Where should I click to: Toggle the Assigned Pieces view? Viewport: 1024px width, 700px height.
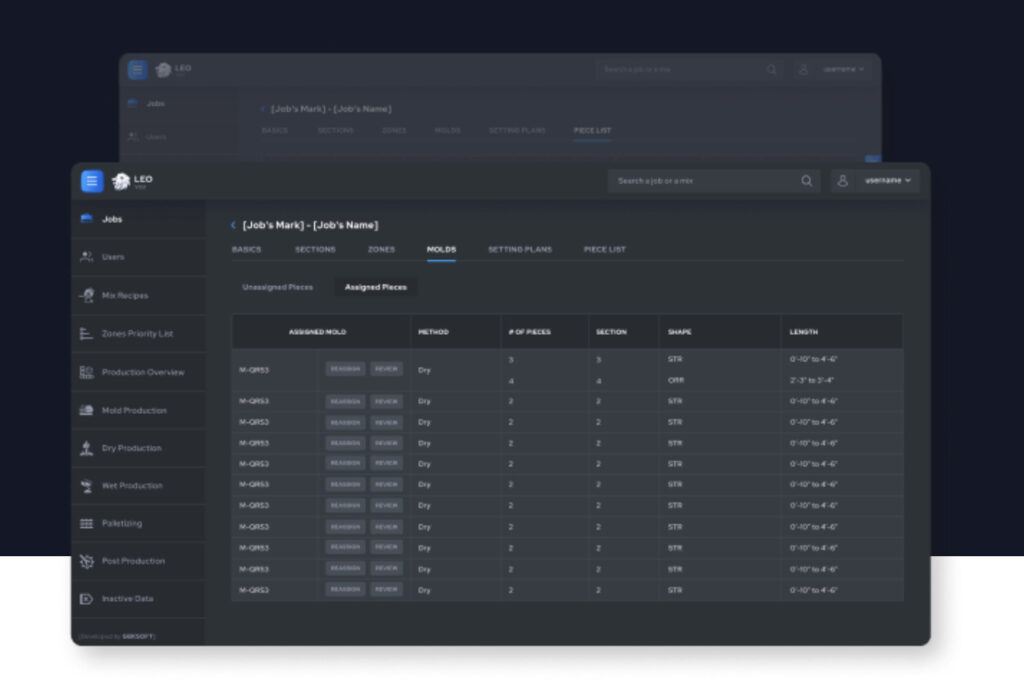[x=374, y=286]
